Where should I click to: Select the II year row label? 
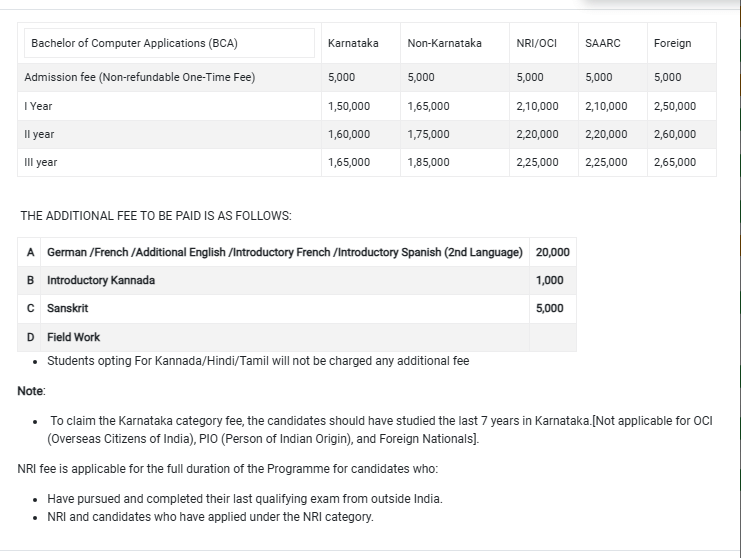tap(39, 134)
